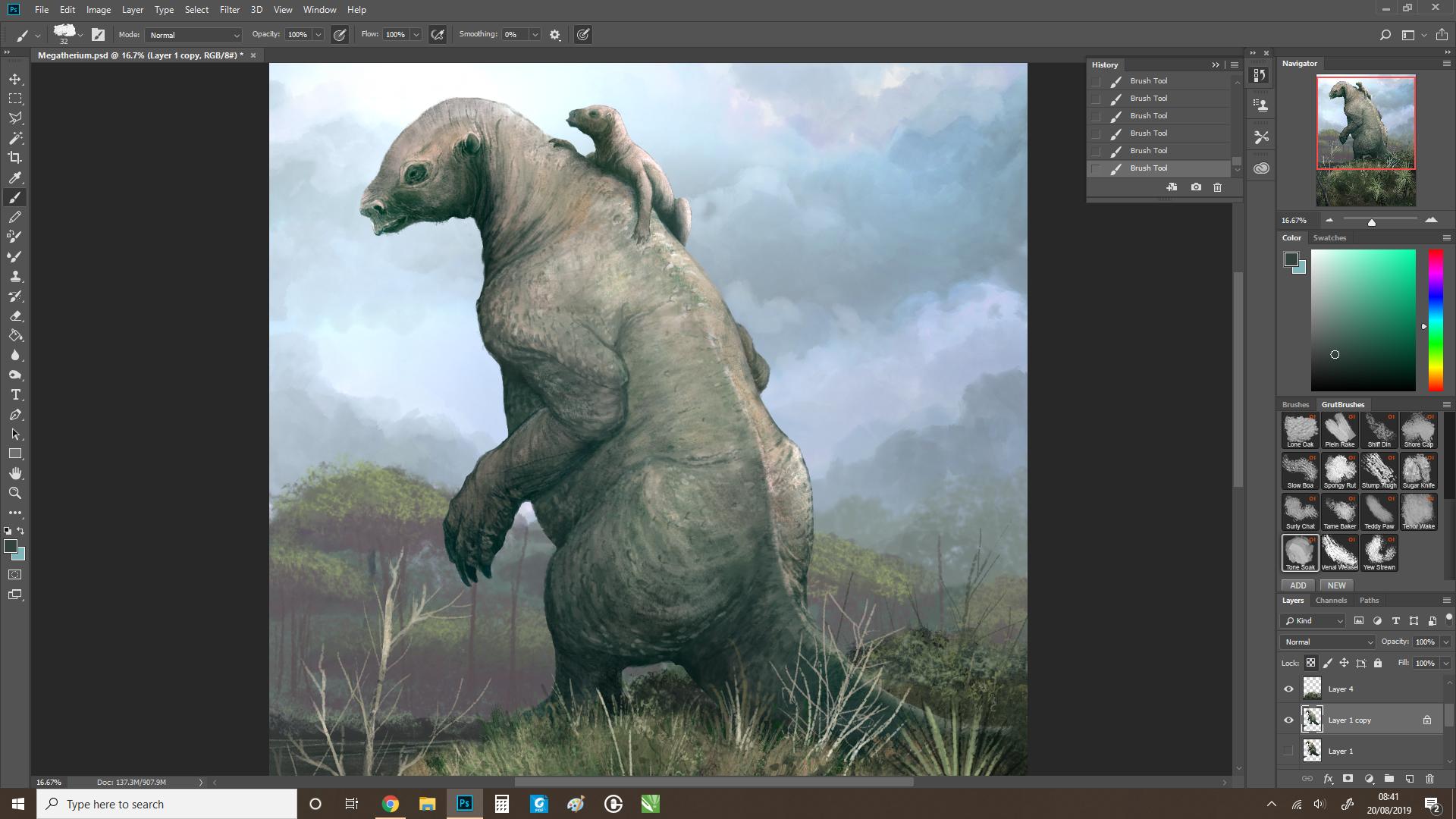Open the brush Mode dropdown
1456x819 pixels.
194,35
